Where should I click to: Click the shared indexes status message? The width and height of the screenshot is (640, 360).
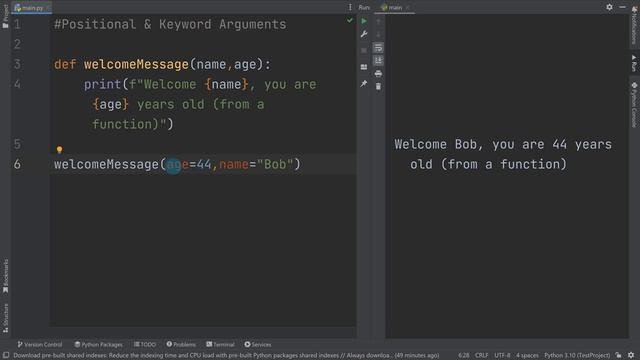point(226,356)
